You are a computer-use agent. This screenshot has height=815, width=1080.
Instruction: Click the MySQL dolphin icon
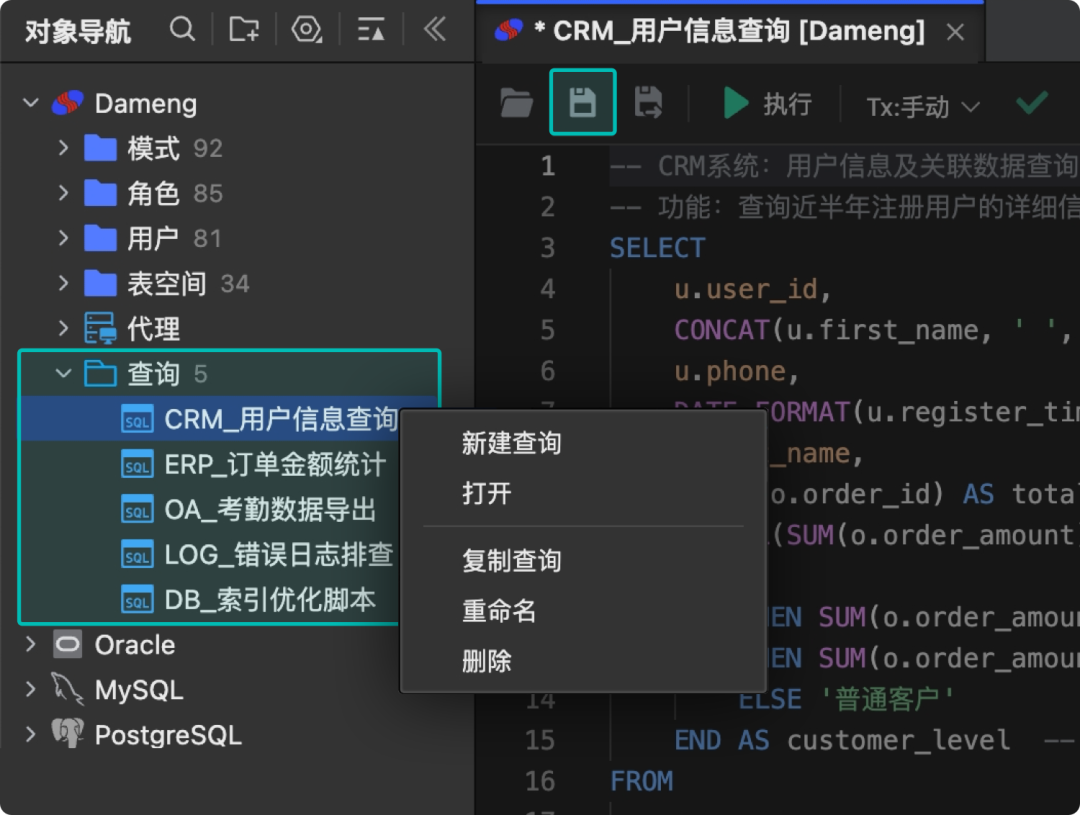68,689
